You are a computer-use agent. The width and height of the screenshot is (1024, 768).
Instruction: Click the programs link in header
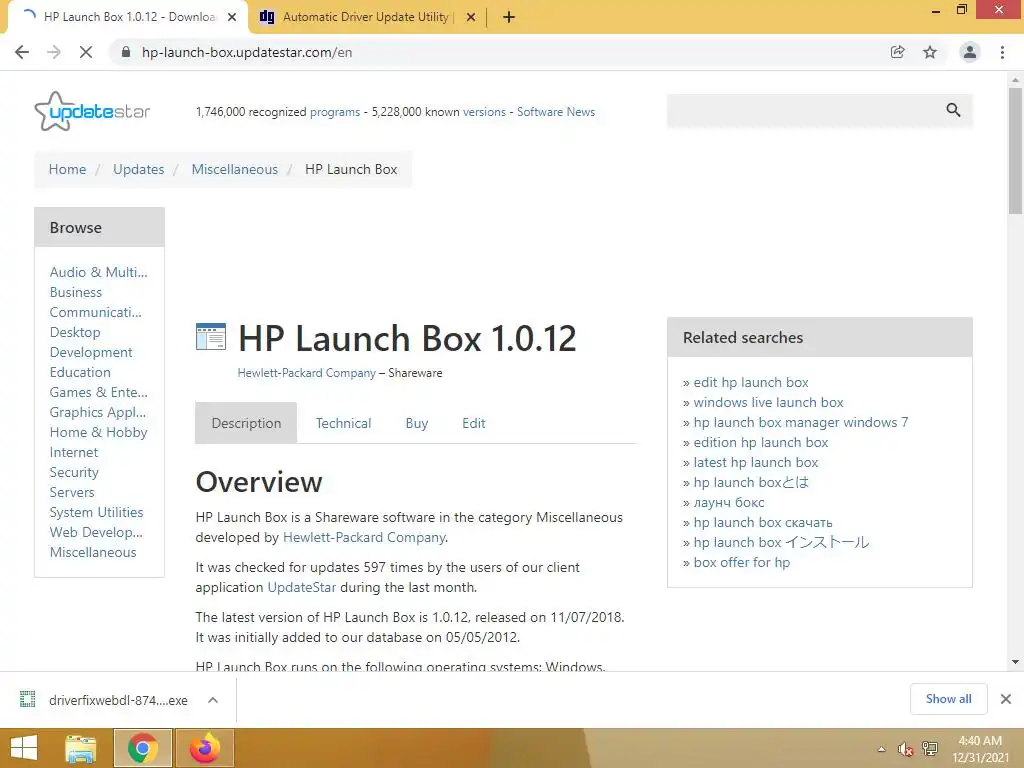click(334, 112)
